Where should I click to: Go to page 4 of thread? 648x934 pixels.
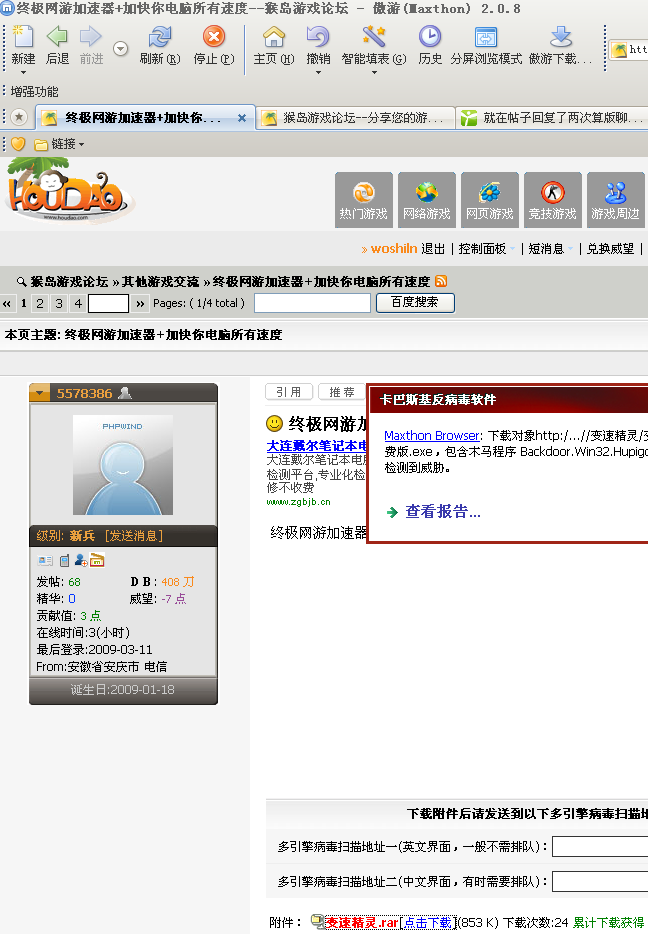[78, 303]
